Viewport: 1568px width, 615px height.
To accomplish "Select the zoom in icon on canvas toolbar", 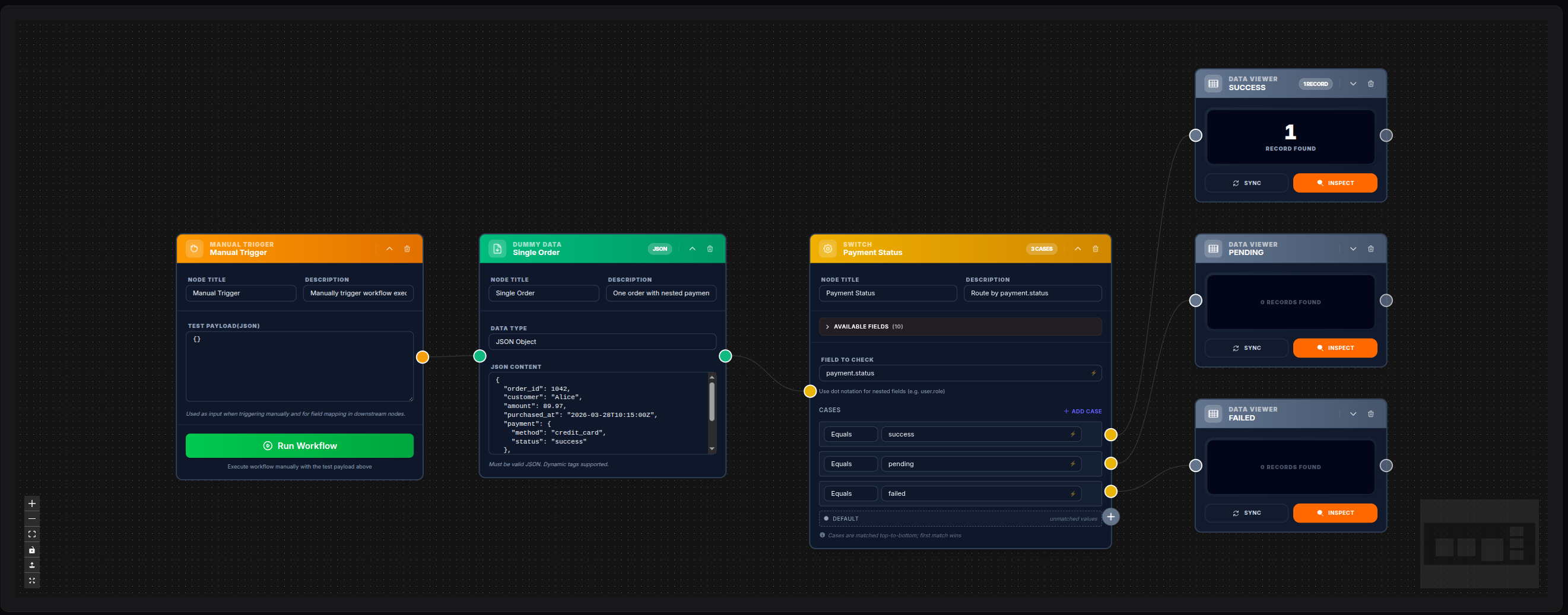I will (x=31, y=503).
